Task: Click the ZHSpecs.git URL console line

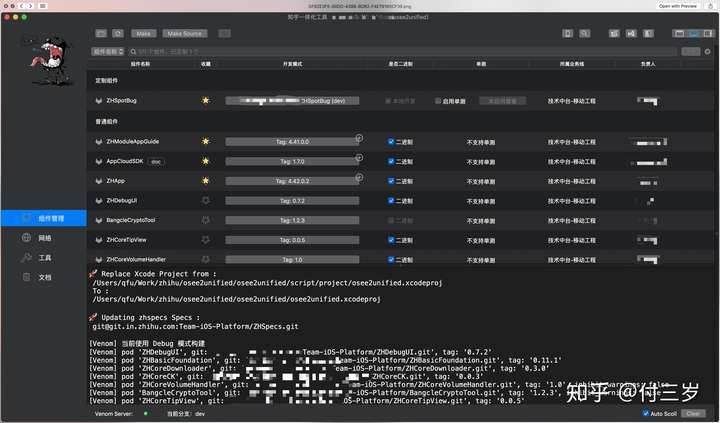Action: (195, 327)
